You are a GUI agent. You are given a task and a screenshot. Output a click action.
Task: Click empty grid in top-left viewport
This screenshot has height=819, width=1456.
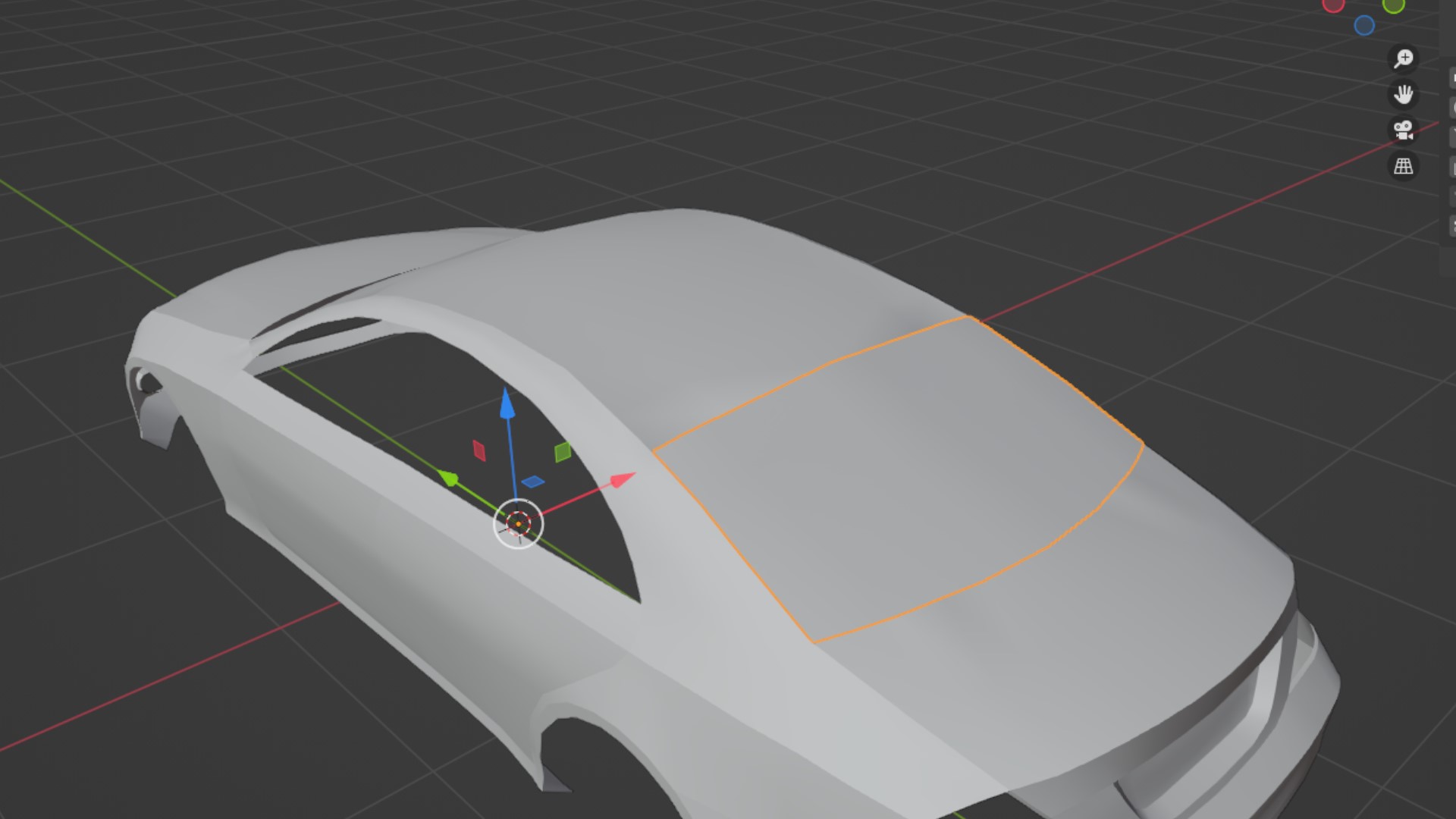pyautogui.click(x=152, y=91)
